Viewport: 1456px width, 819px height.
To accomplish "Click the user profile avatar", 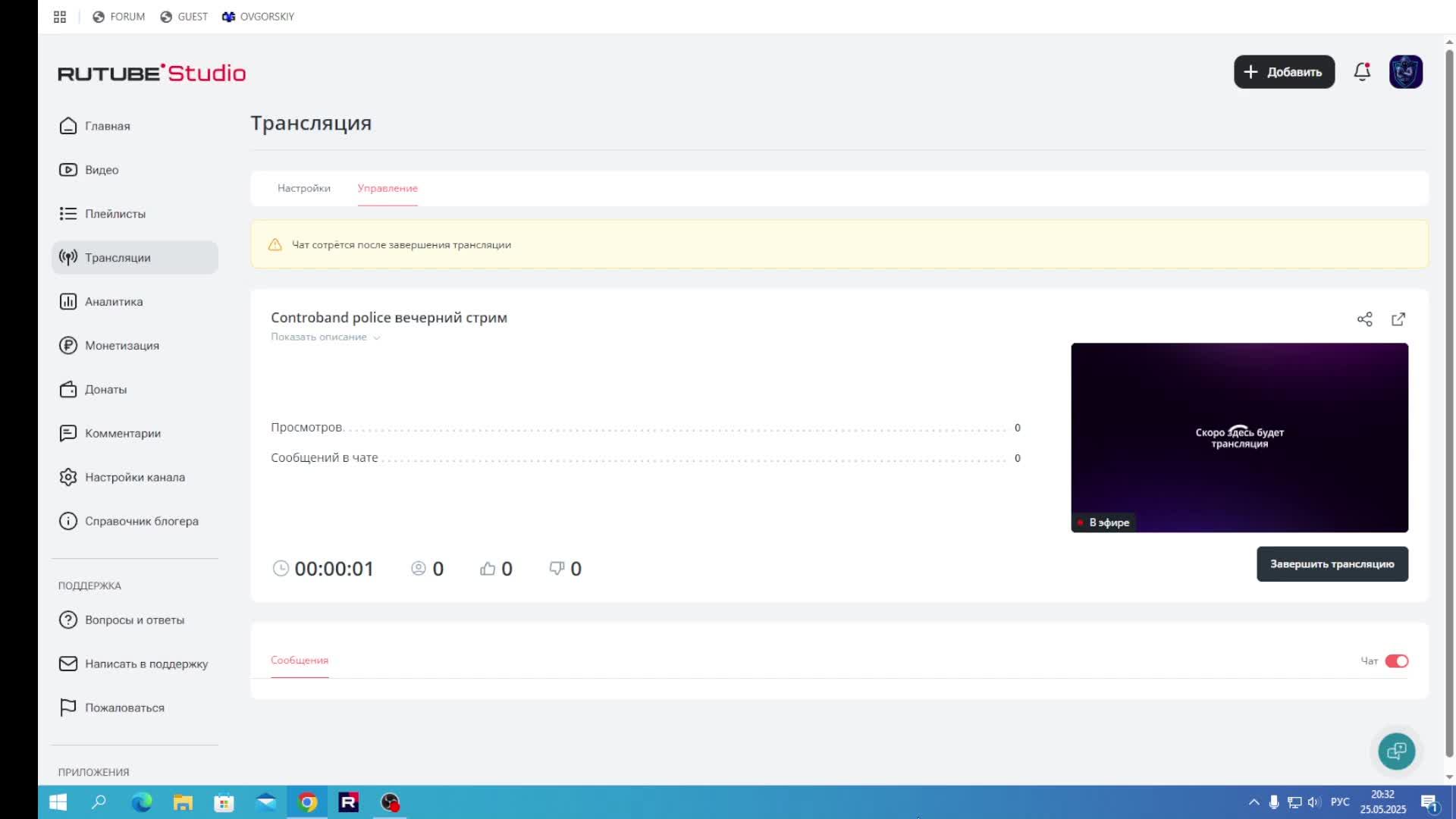I will (x=1405, y=72).
